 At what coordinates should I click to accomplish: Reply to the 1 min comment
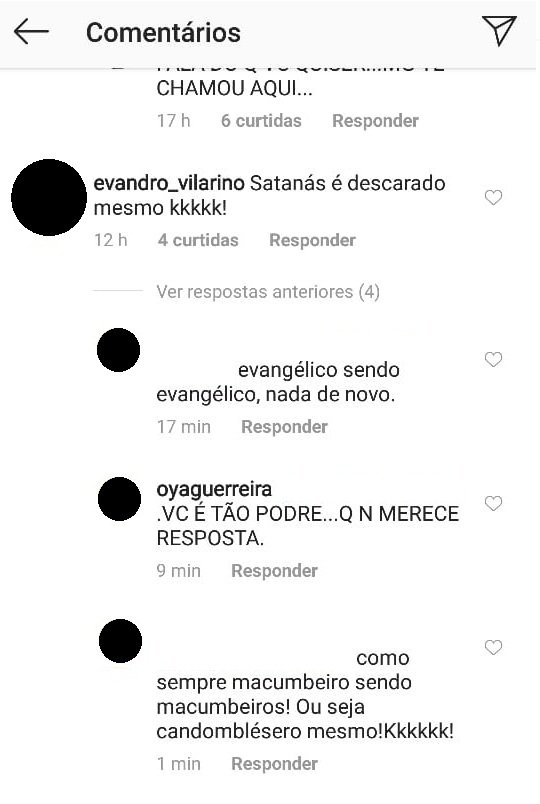[x=274, y=763]
